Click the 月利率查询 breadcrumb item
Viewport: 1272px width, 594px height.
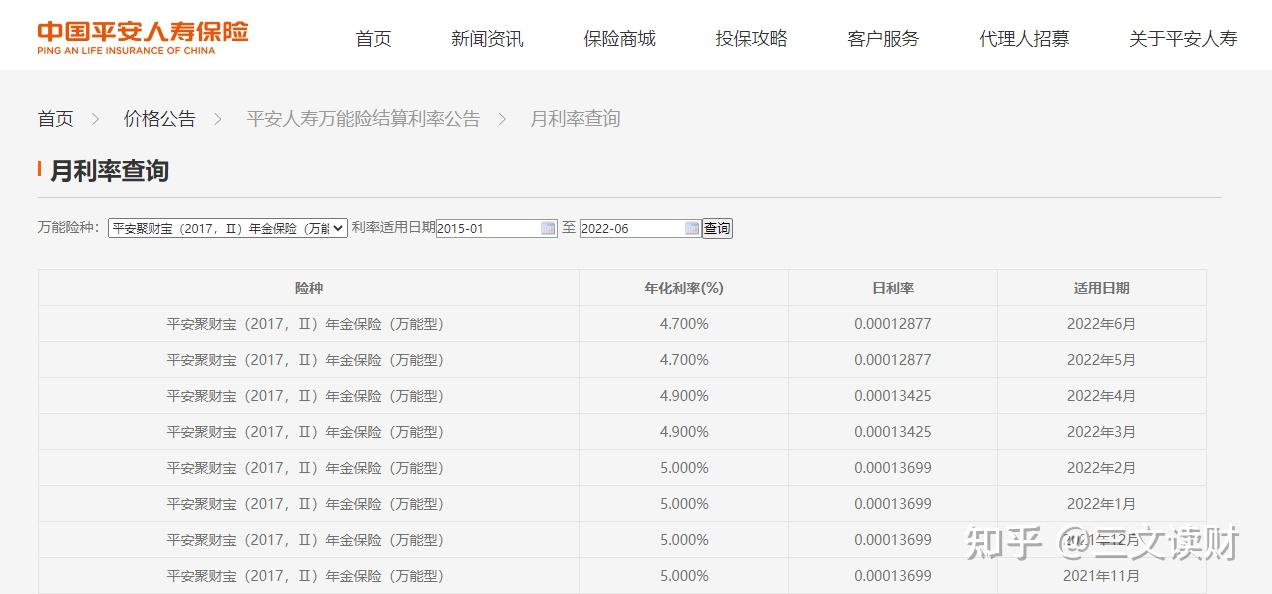(x=575, y=119)
